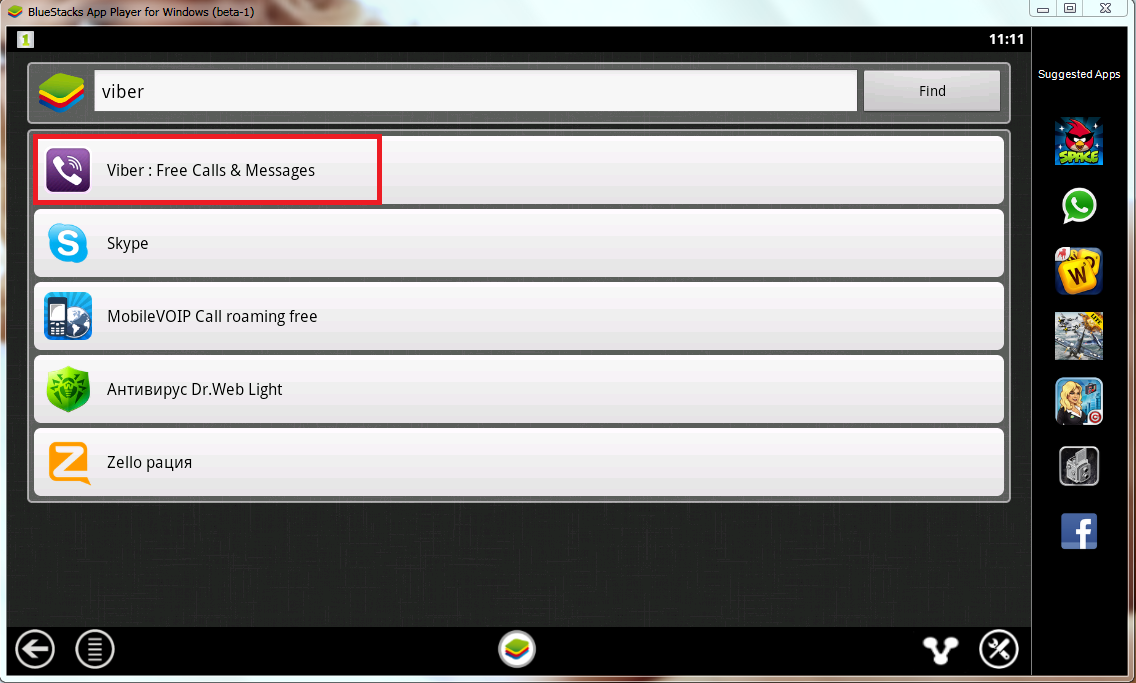The height and width of the screenshot is (683, 1136).
Task: Maximize the BlueStacks window
Action: click(1070, 9)
